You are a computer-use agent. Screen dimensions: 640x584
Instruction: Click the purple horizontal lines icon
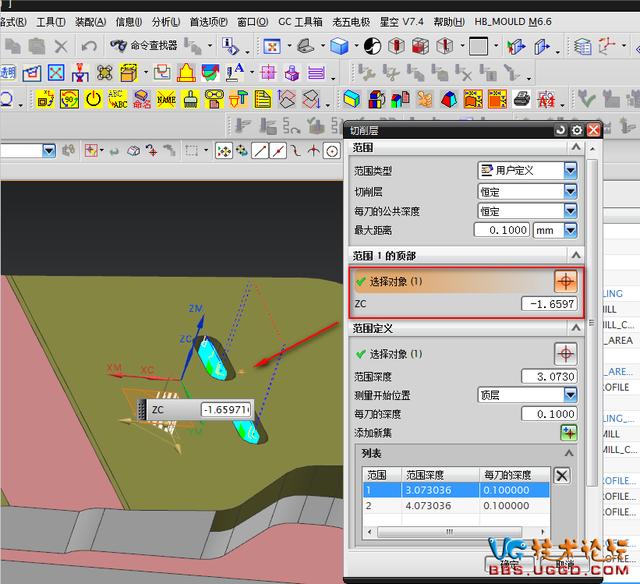[x=316, y=73]
